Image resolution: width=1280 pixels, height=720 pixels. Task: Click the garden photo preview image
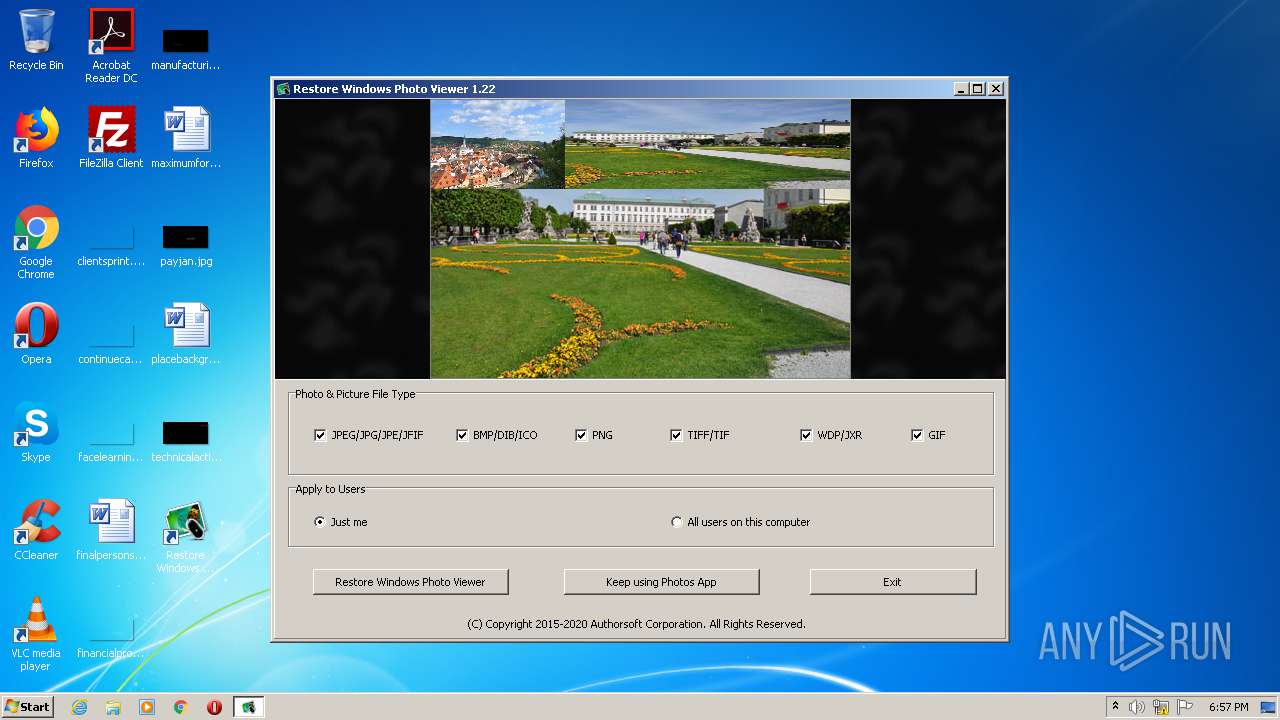pos(640,239)
